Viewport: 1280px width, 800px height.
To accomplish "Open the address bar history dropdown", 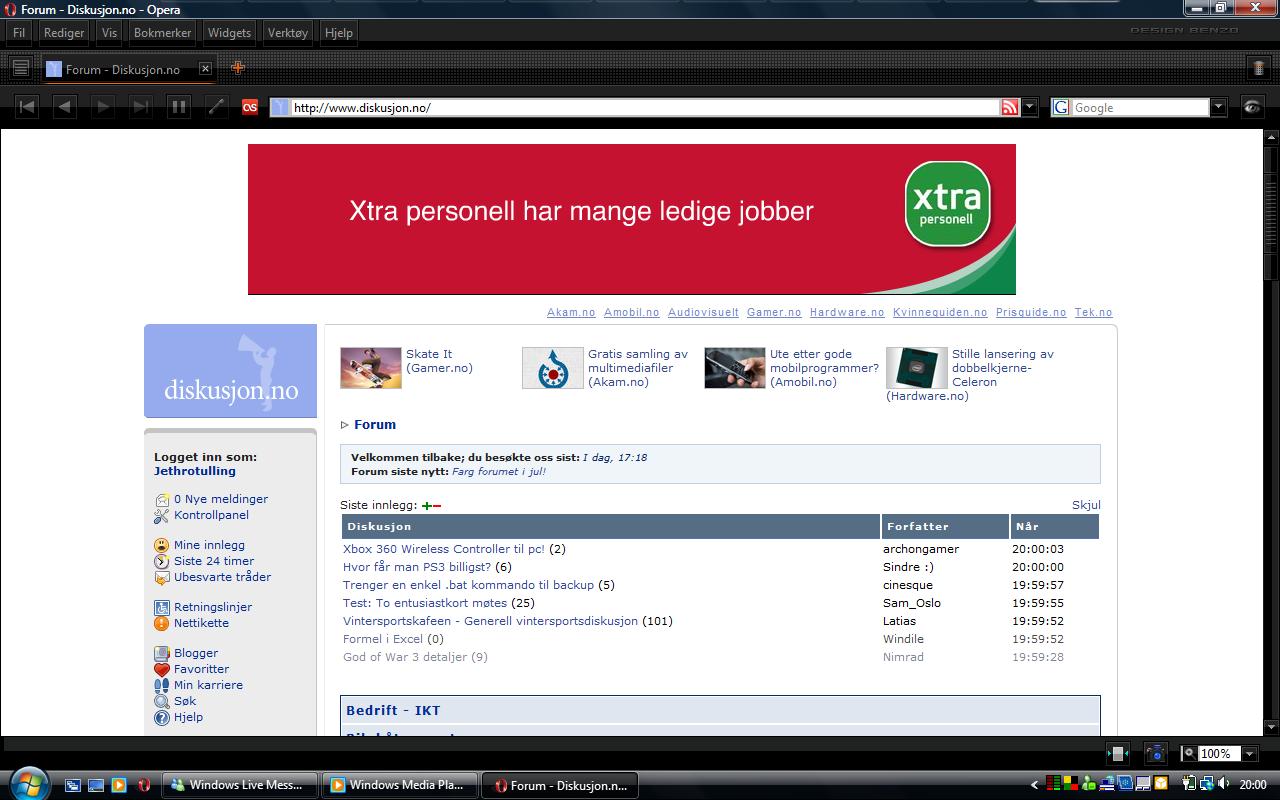I will coord(1030,107).
